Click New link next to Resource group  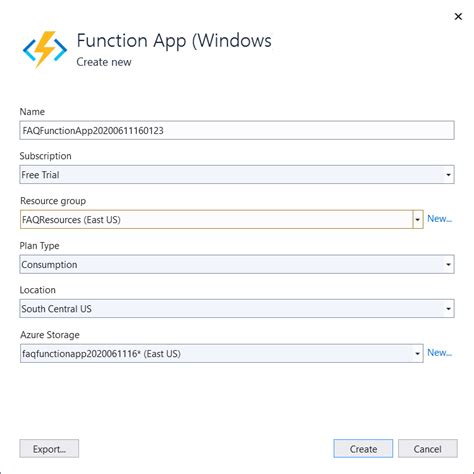tap(439, 219)
